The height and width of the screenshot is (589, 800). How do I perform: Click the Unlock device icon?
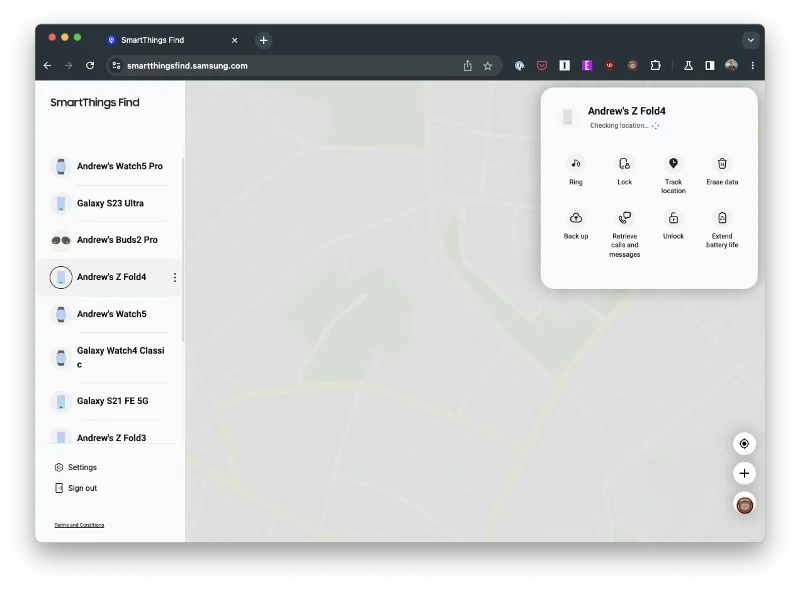673,217
